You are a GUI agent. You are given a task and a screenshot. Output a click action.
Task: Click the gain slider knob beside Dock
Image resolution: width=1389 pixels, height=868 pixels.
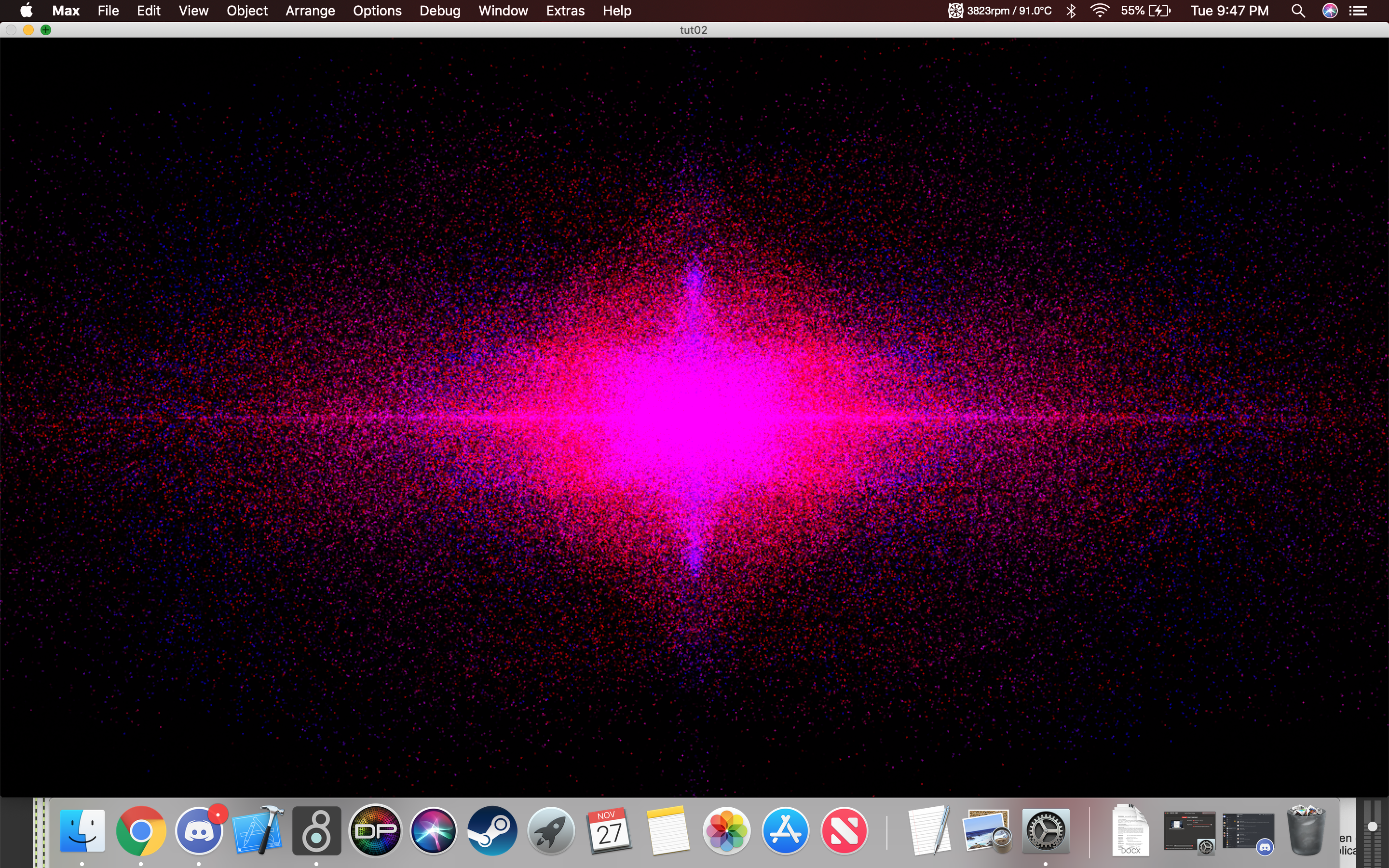(1372, 827)
